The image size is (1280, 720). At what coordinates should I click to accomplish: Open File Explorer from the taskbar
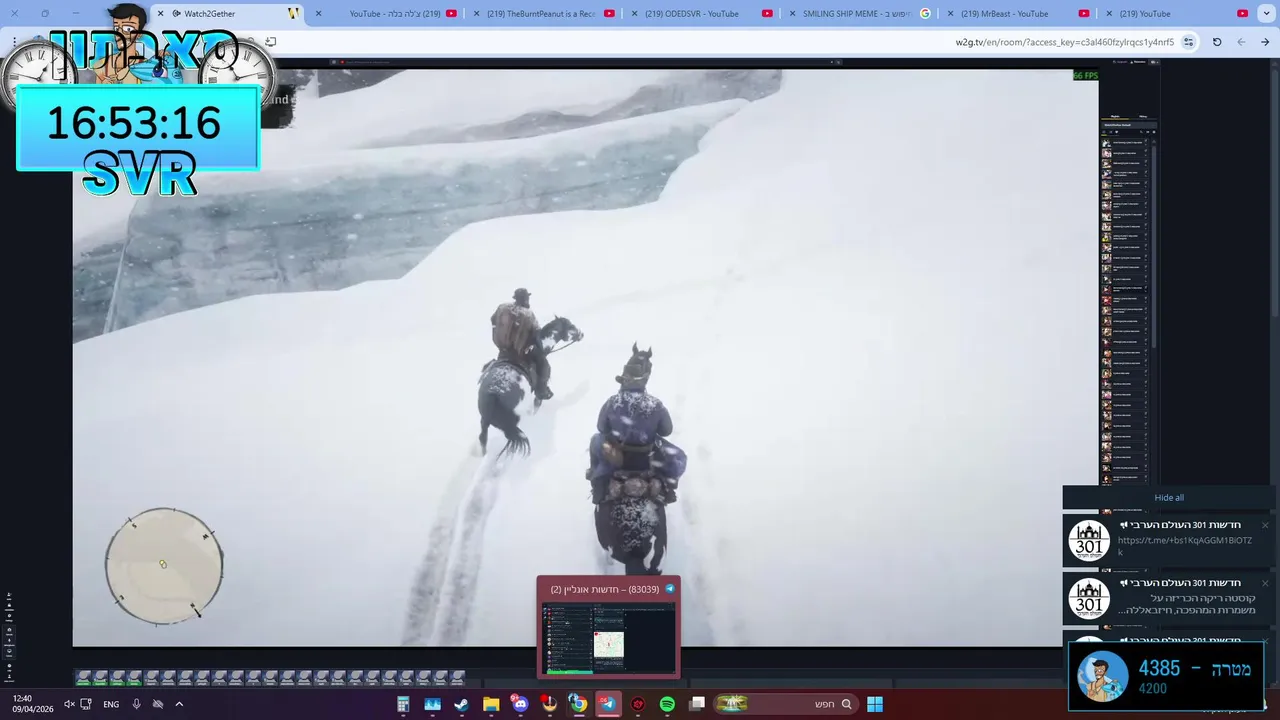pyautogui.click(x=491, y=704)
